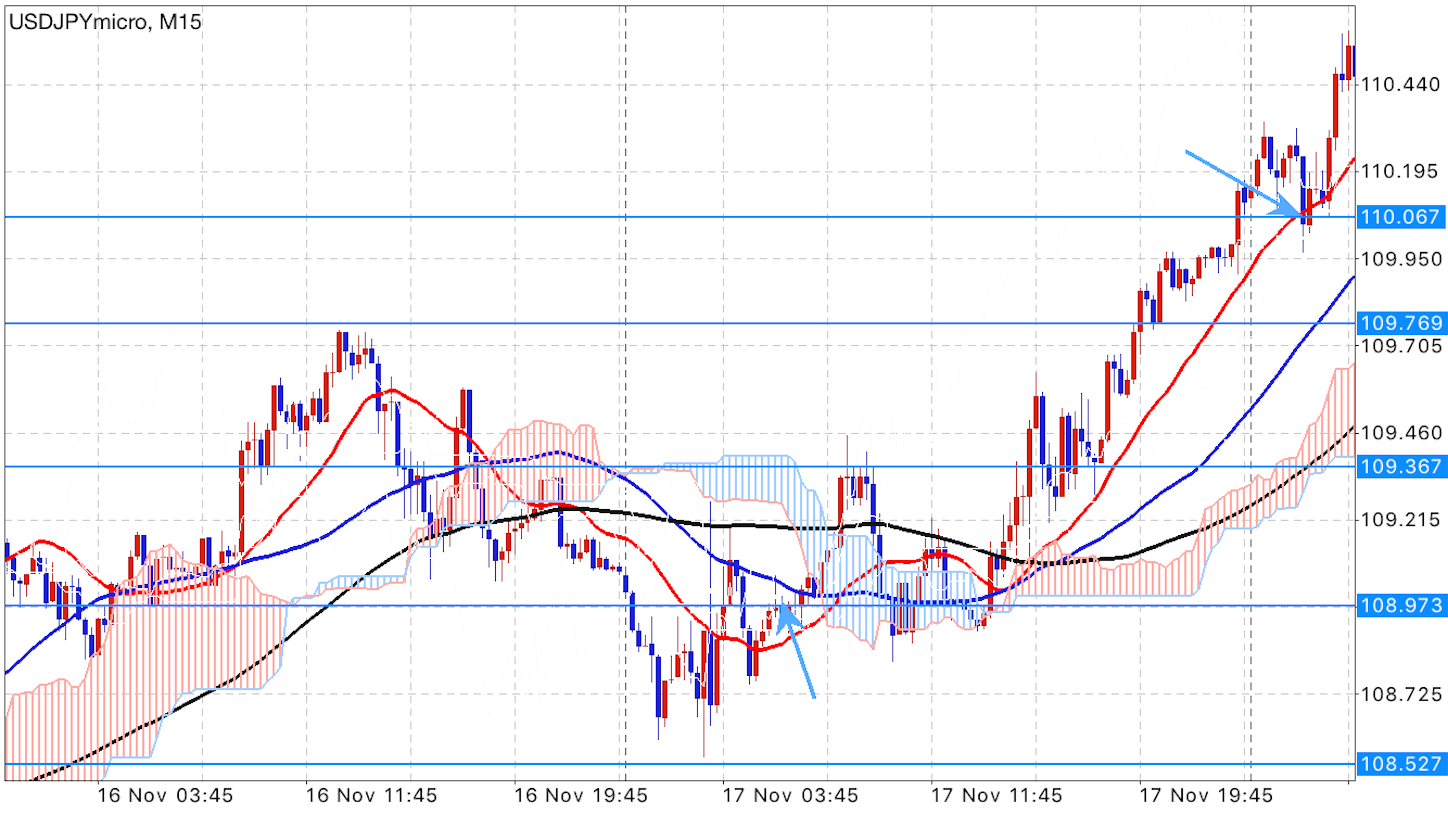Select the 109.769 horizontal line price label
1448x815 pixels.
tap(1402, 323)
